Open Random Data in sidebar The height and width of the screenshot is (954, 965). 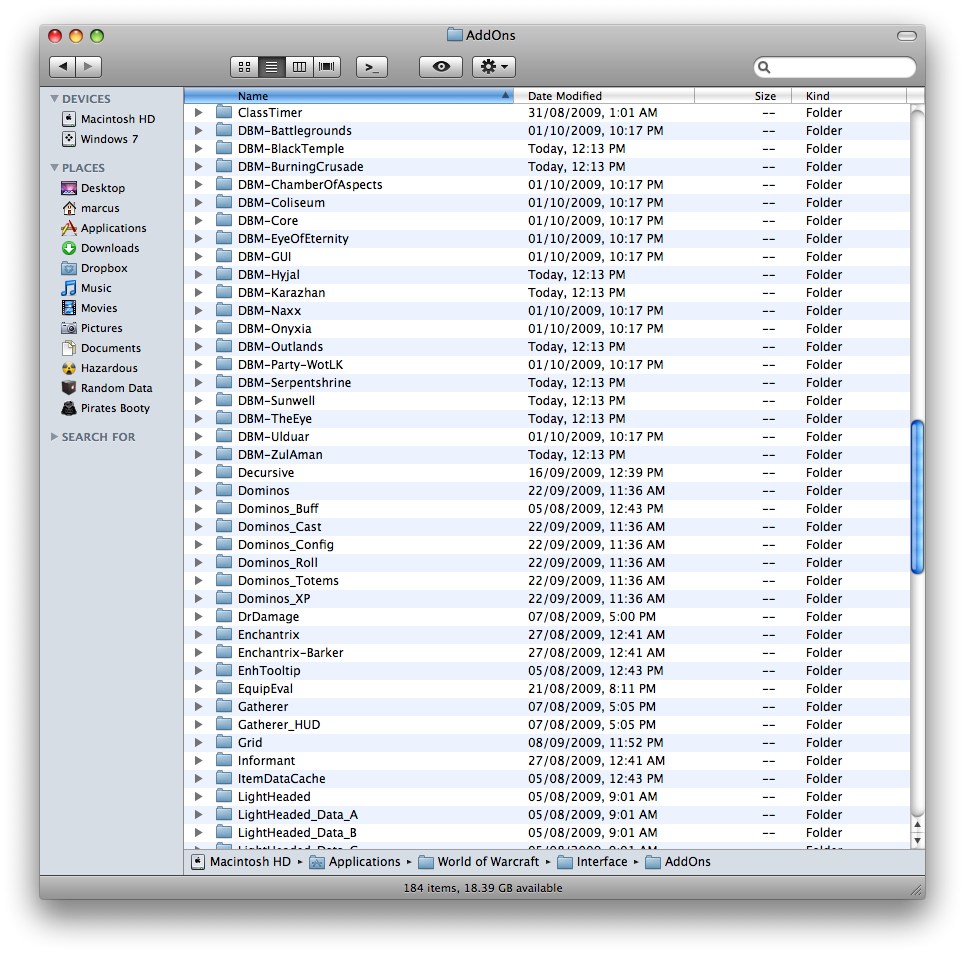tap(107, 388)
